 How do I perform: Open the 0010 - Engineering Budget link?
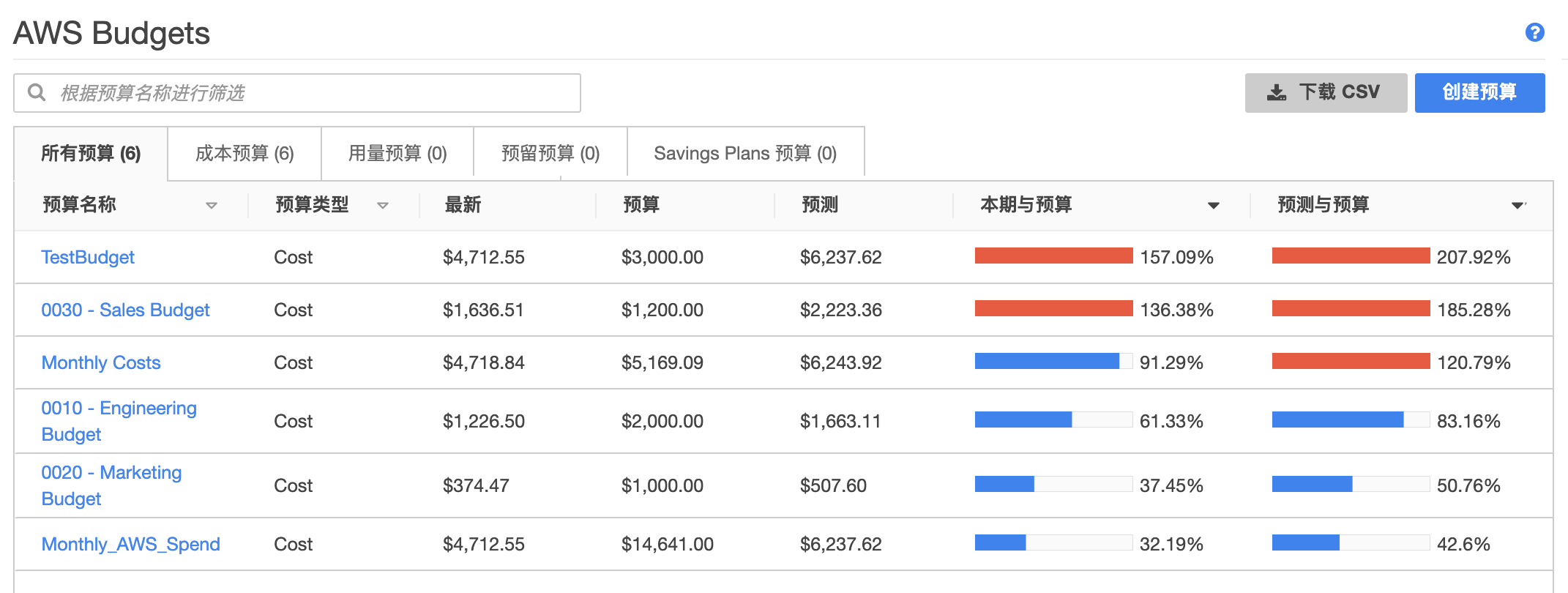tap(119, 421)
